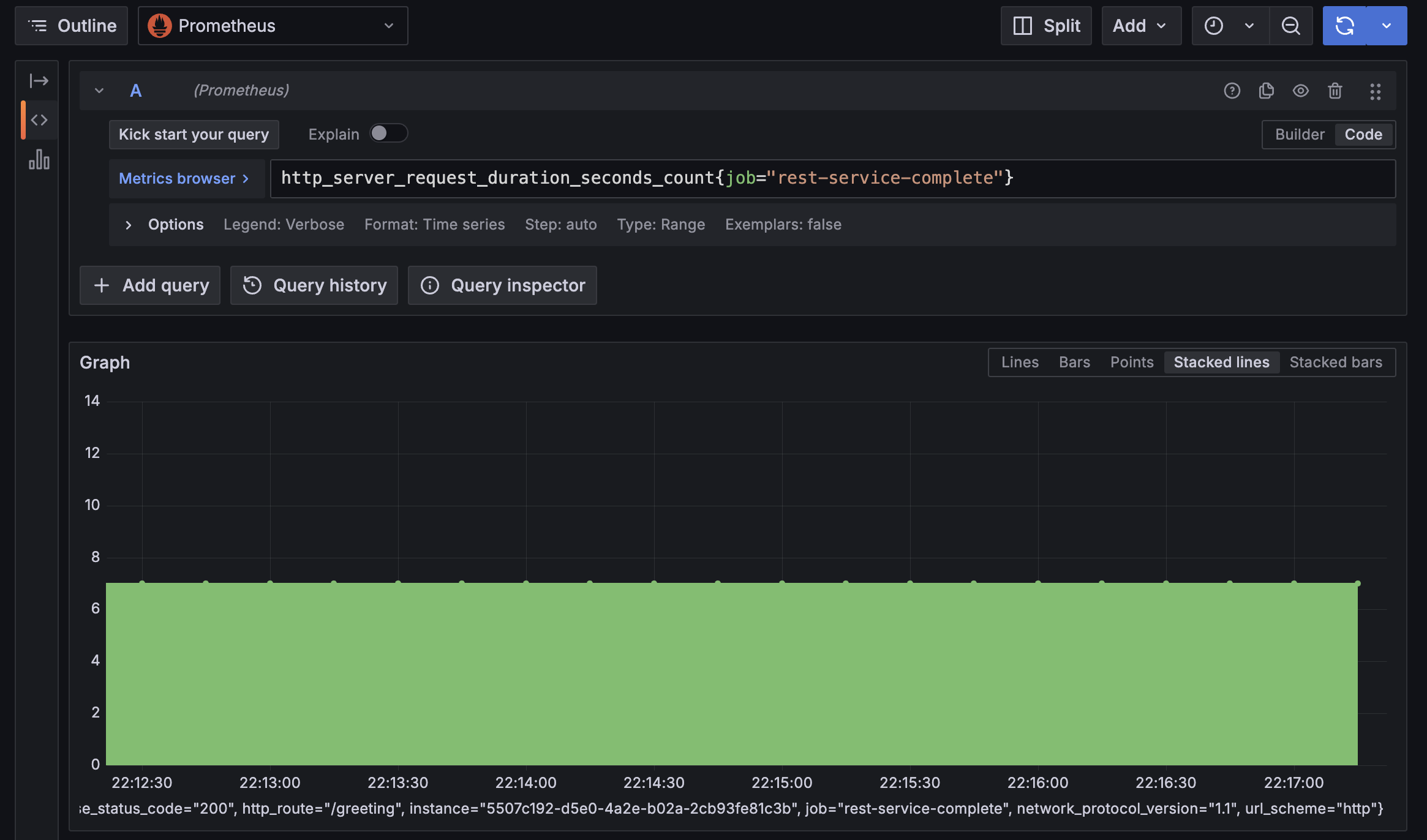Open the Outline panel
This screenshot has width=1427, height=840.
click(72, 26)
